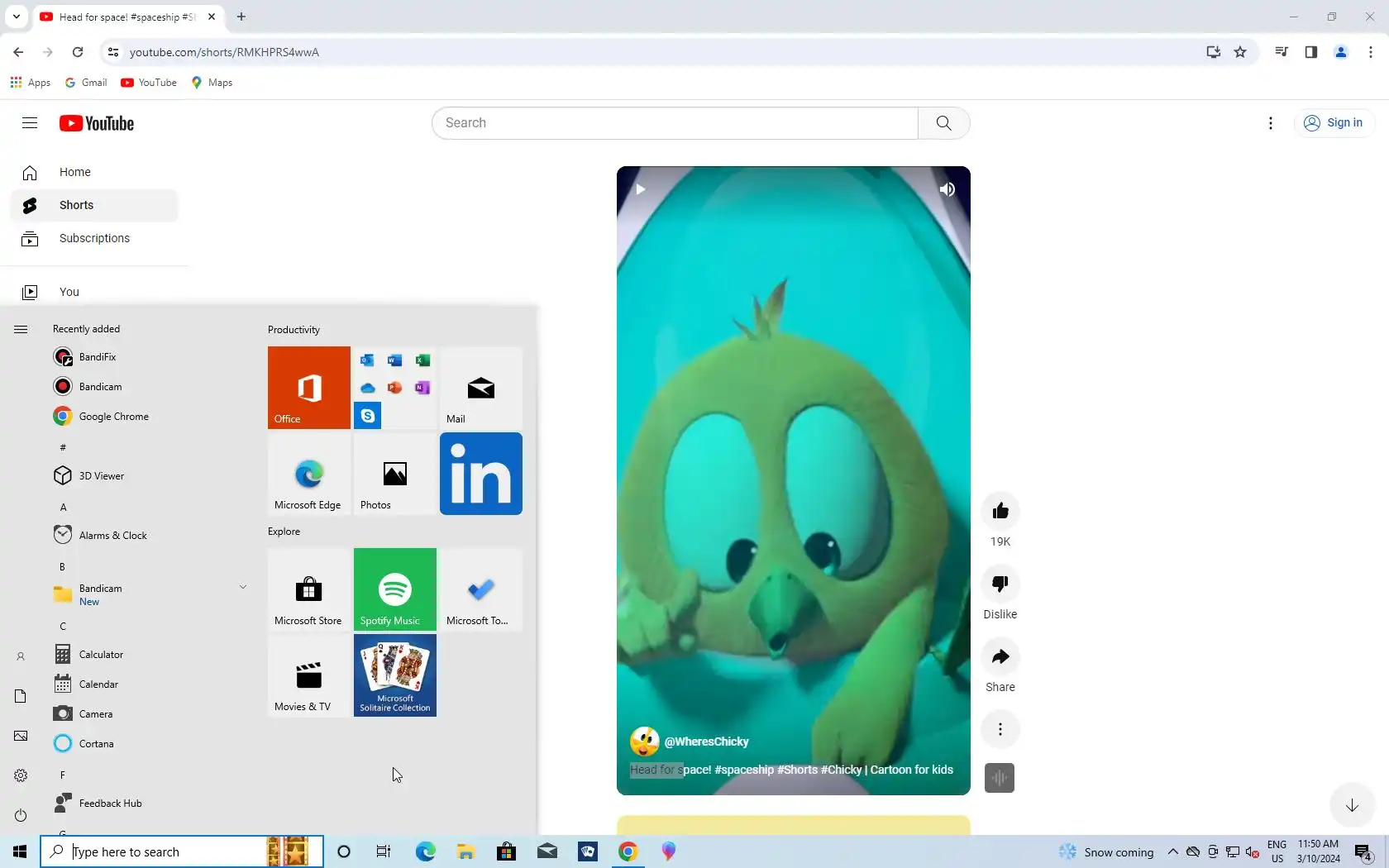Viewport: 1389px width, 868px height.
Task: Open YouTube settings three-dot menu
Action: coord(1271,123)
